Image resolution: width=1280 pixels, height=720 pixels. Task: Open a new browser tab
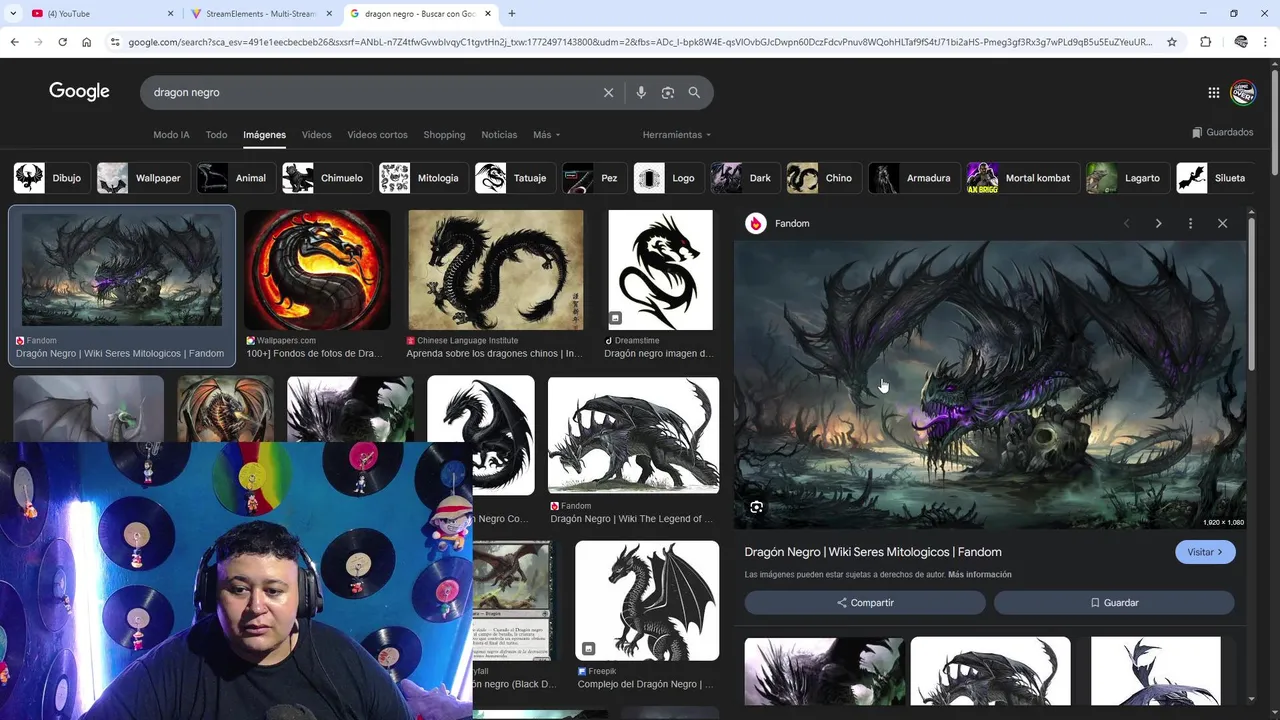coord(512,14)
